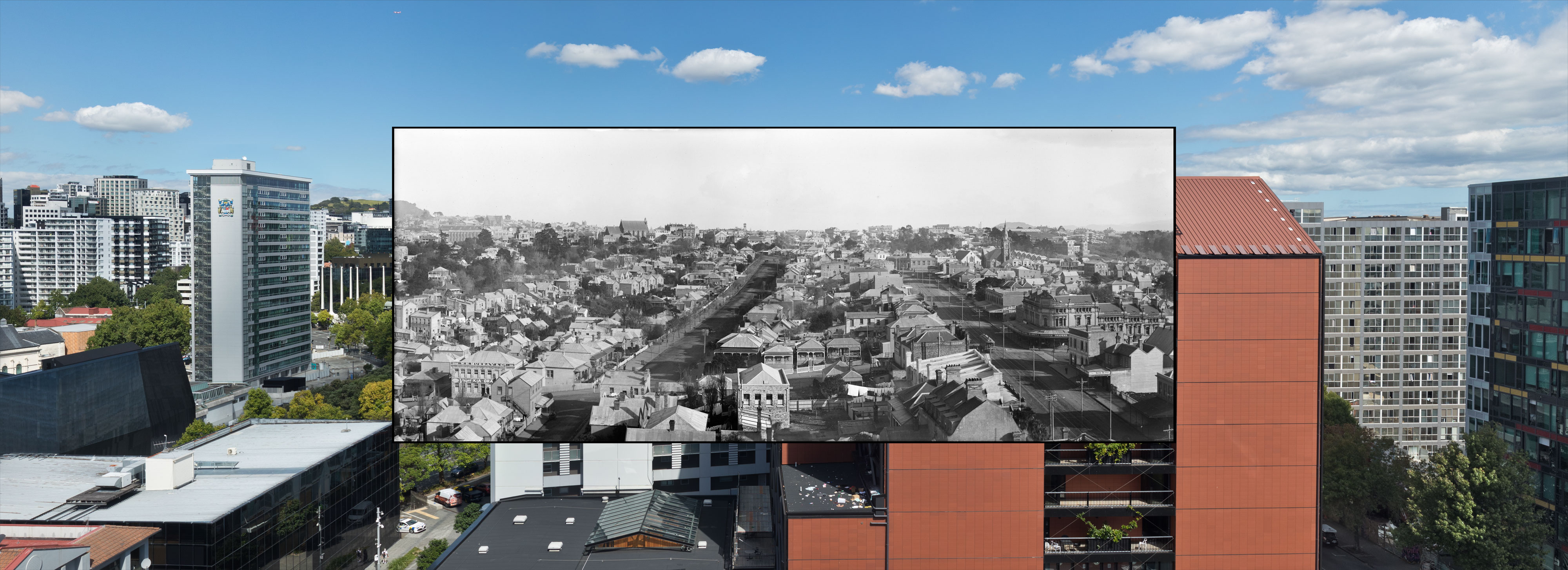The image size is (1568, 570).
Task: Click the "W.H. MURRAY & Co" building sign
Action: (483, 364)
